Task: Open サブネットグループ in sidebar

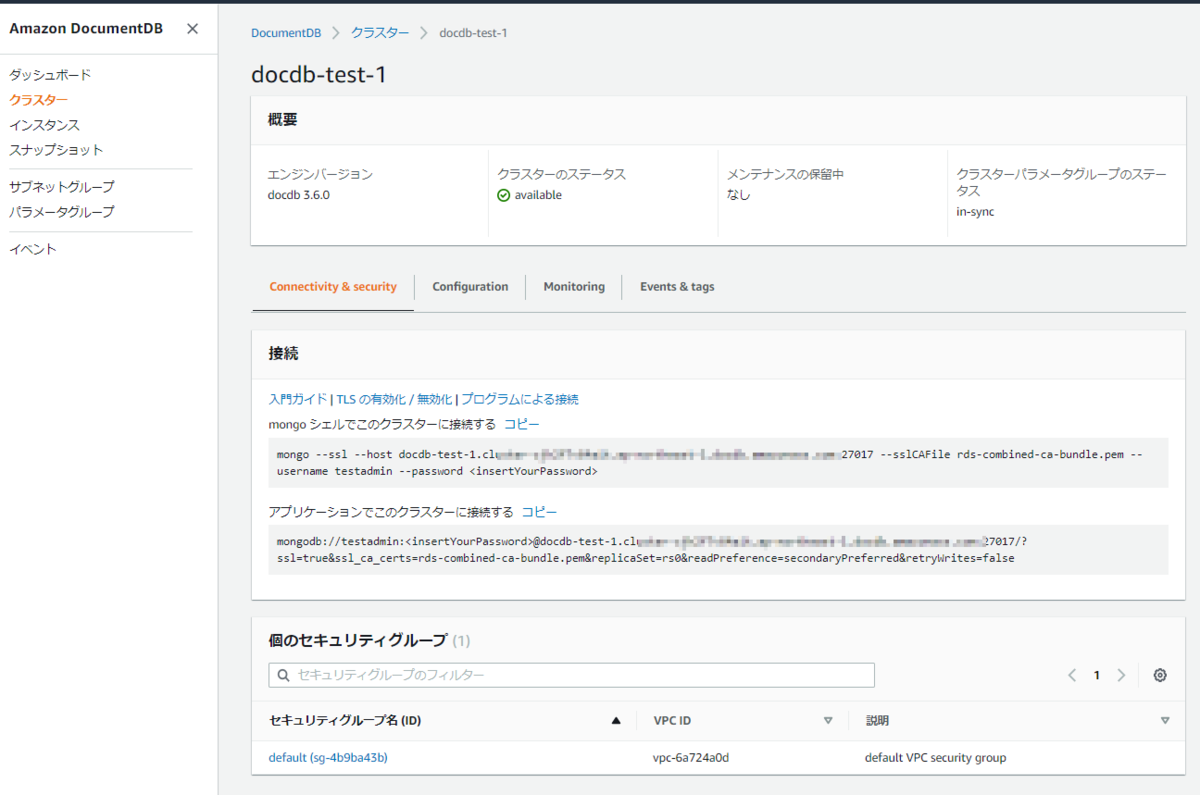Action: (62, 187)
